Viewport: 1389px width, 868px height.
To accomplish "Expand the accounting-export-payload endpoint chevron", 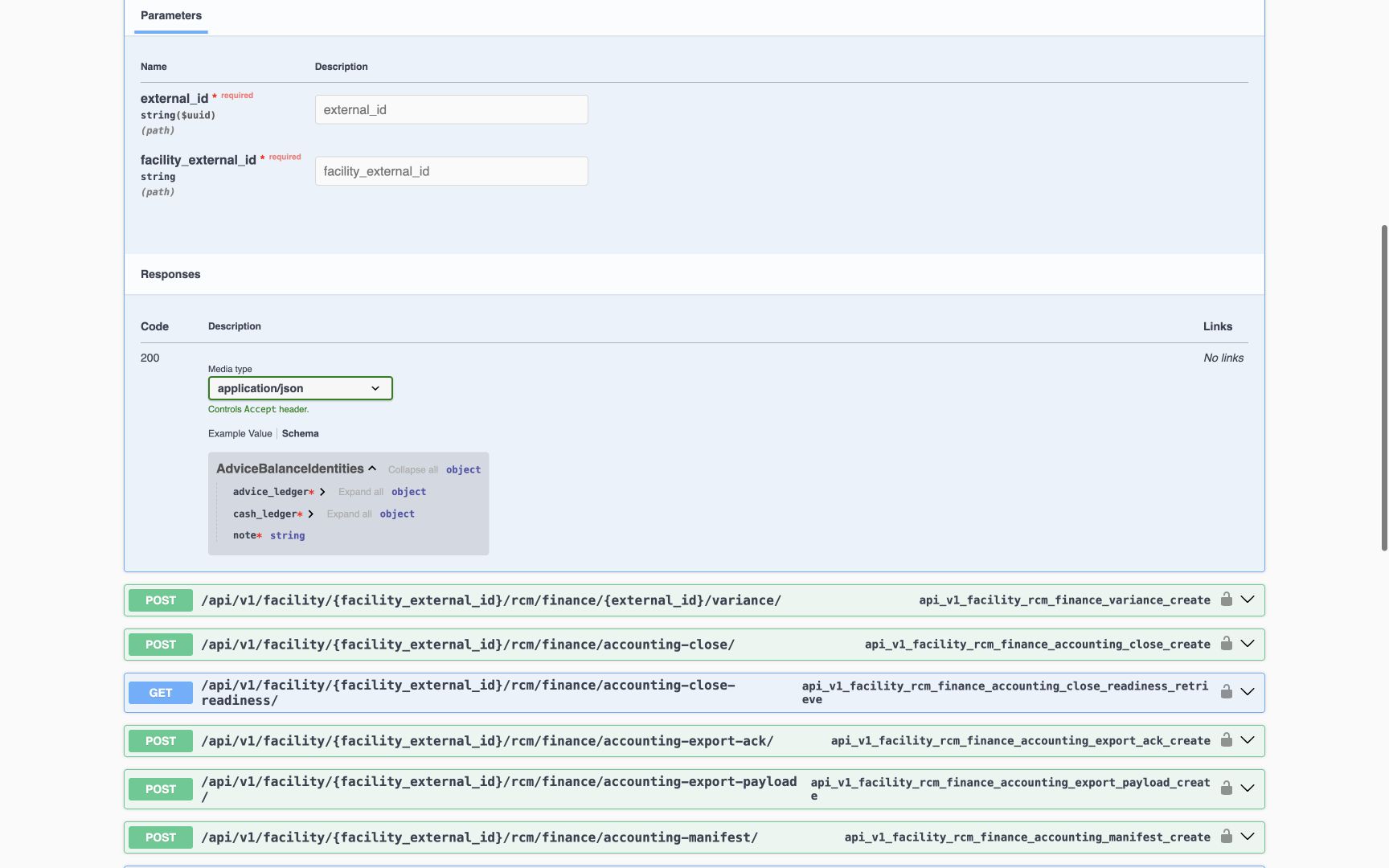I will 1248,788.
